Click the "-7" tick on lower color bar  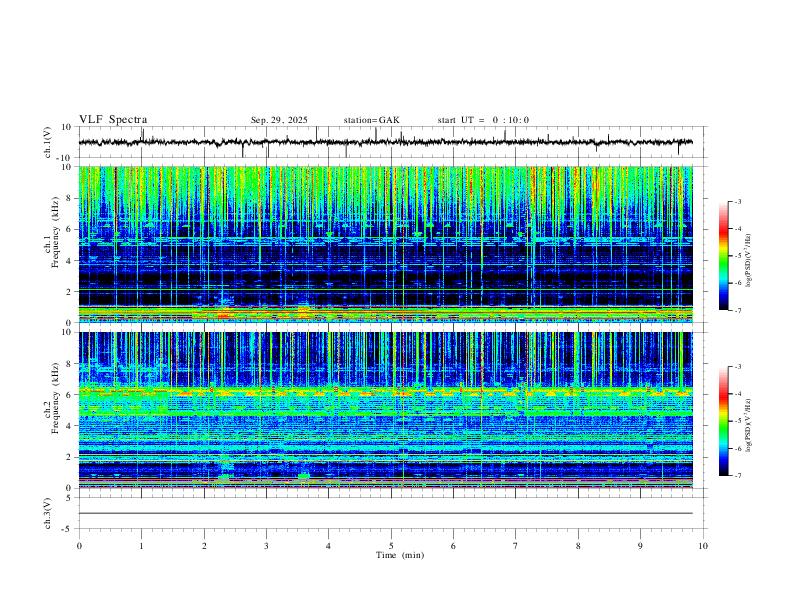pos(737,476)
